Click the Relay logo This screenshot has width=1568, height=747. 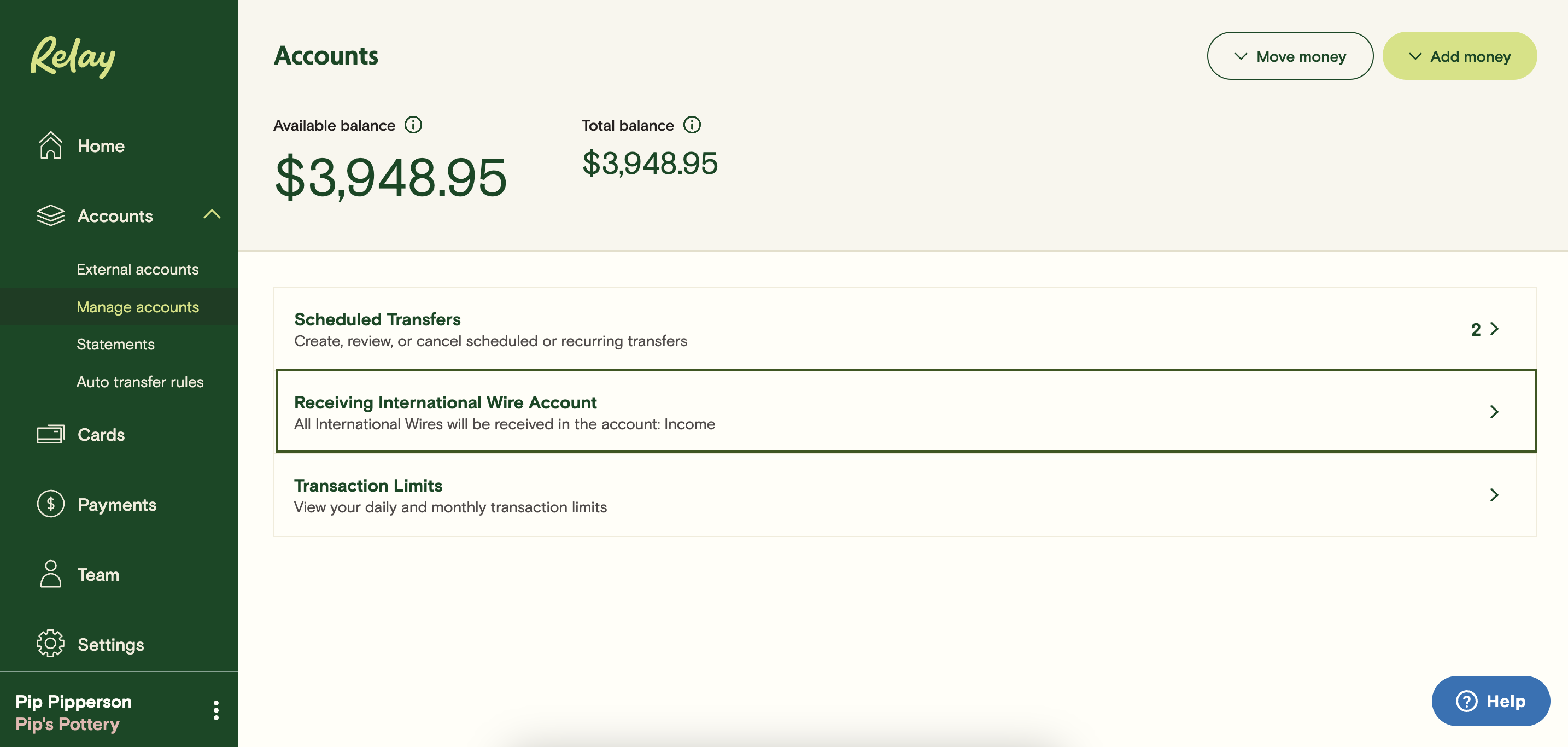click(x=73, y=57)
